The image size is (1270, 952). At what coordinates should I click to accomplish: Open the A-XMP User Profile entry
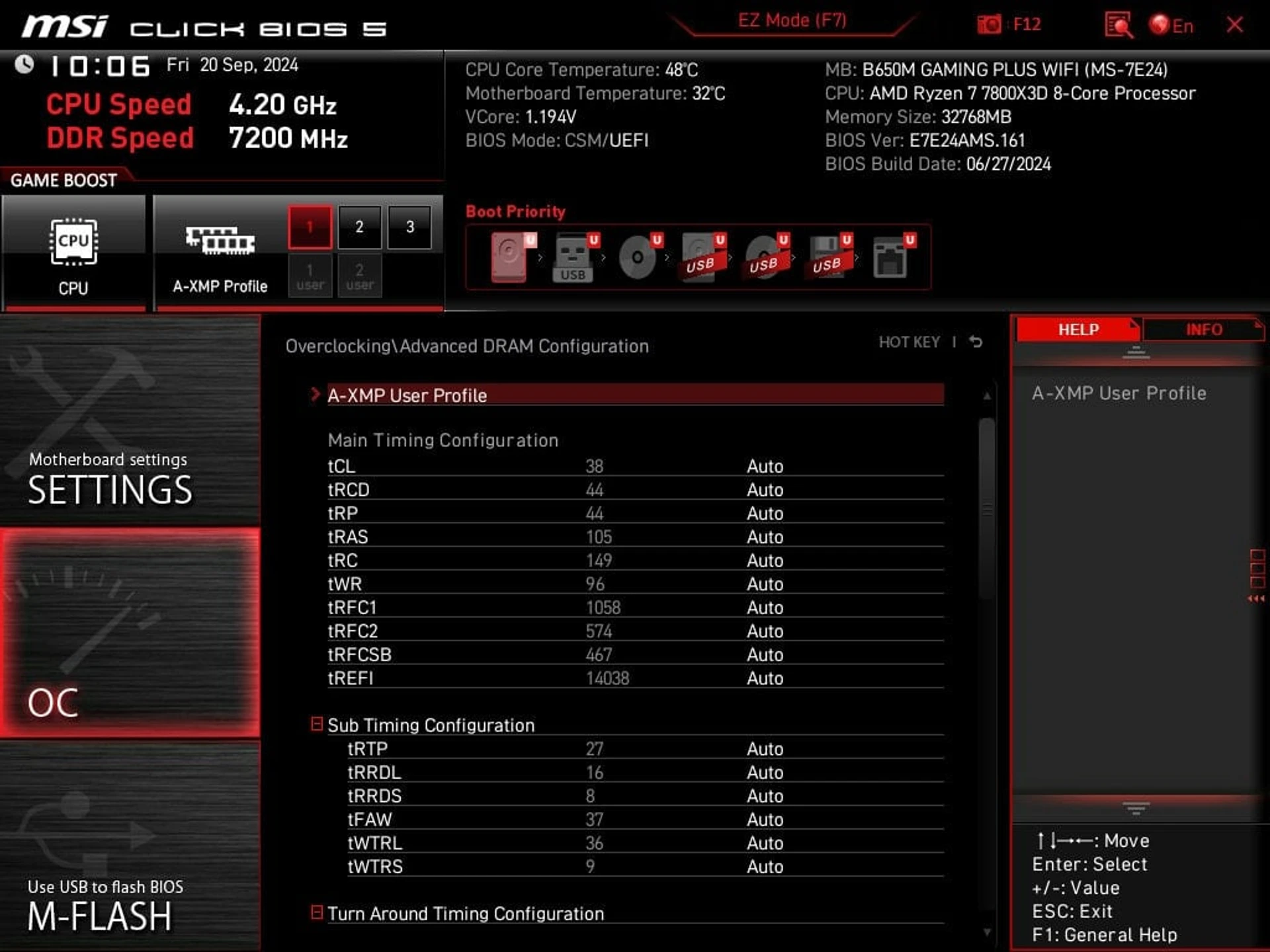pyautogui.click(x=635, y=395)
